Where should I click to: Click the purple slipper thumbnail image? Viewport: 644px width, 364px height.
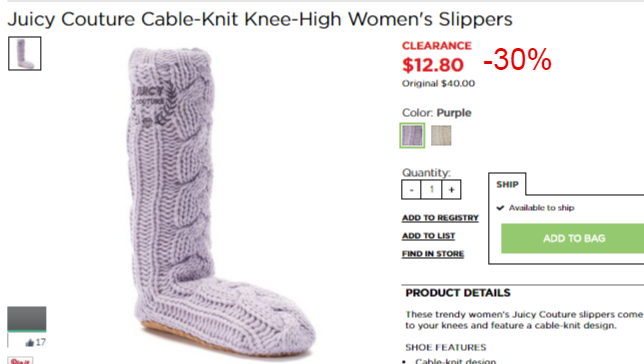(25, 53)
